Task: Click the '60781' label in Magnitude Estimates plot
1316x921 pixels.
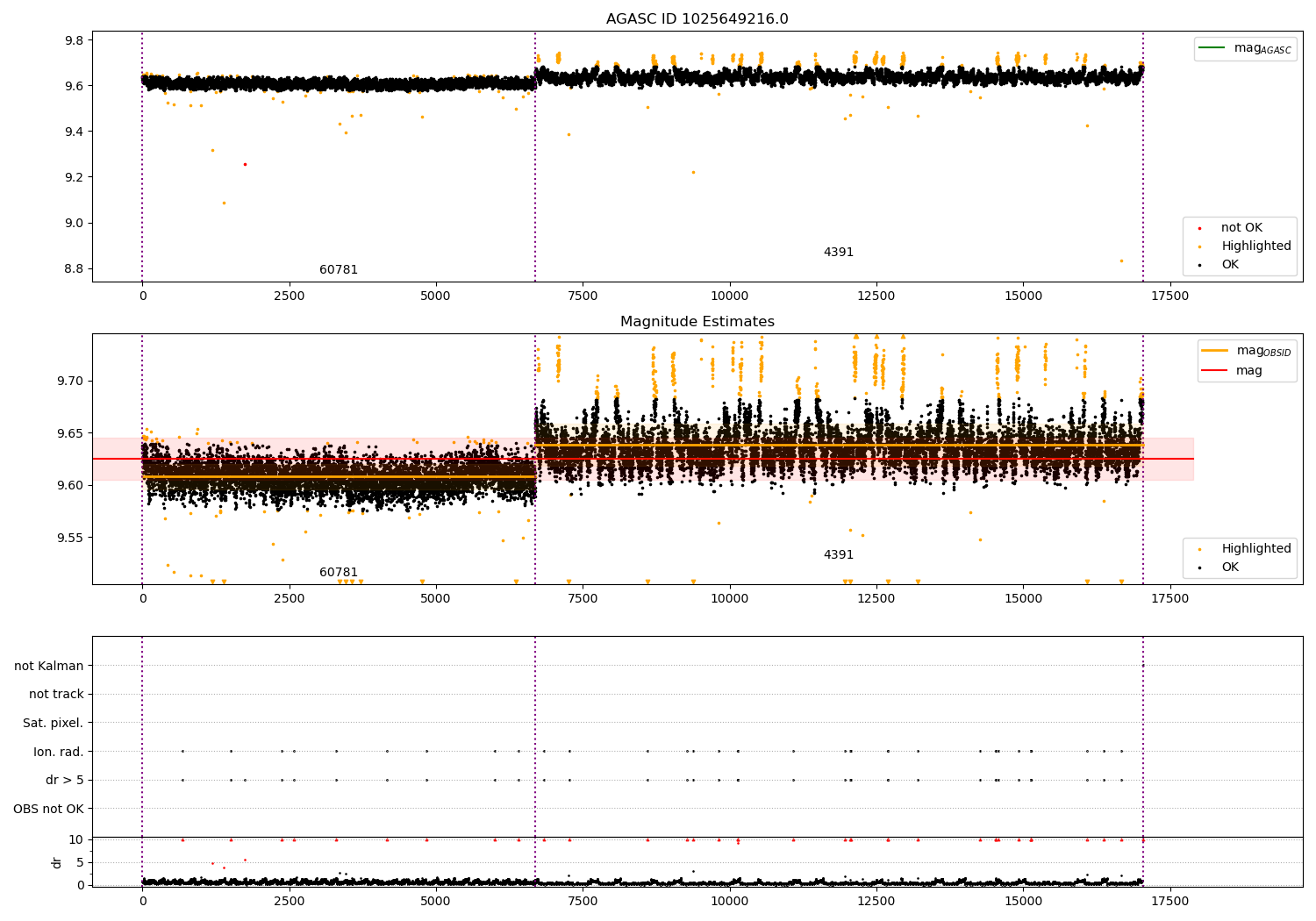Action: click(339, 573)
